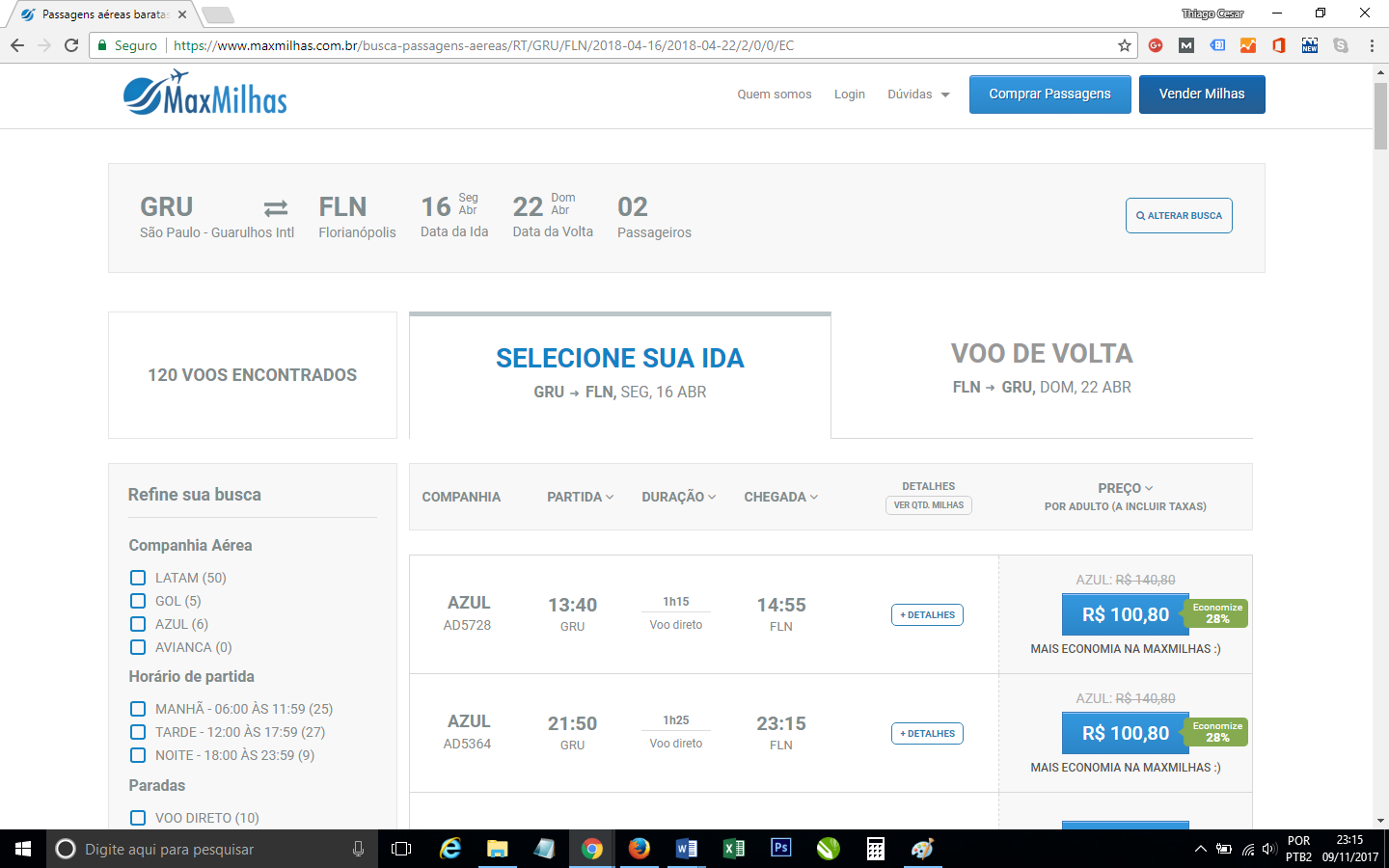Image resolution: width=1389 pixels, height=868 pixels.
Task: Click the Skype extension icon
Action: [x=1341, y=45]
